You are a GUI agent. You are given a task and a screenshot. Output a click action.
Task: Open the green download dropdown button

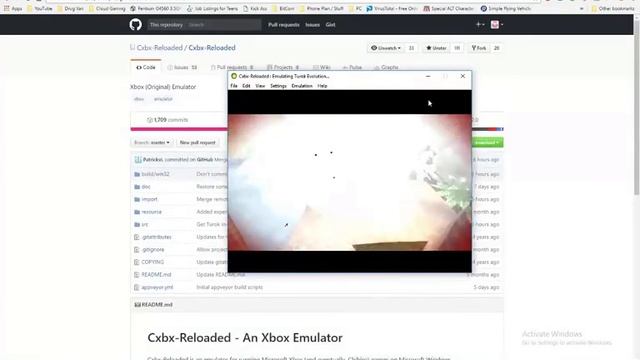pyautogui.click(x=487, y=142)
